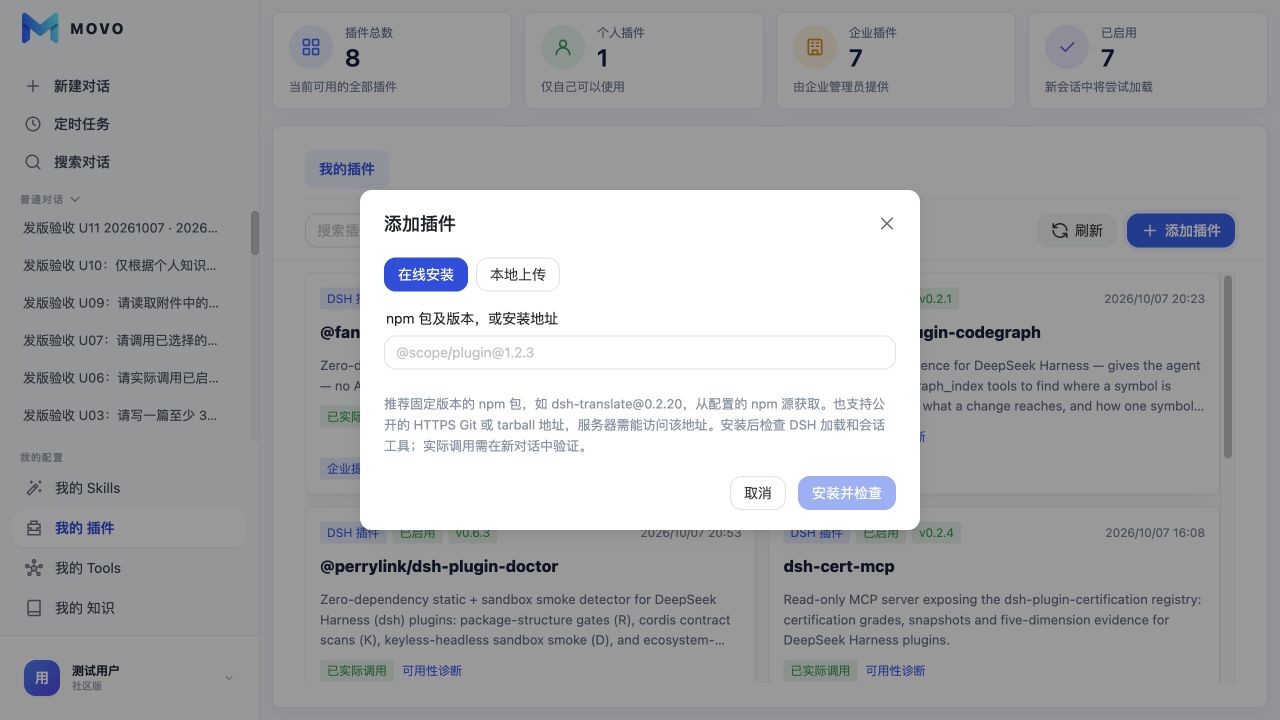Click the 用 user avatar
This screenshot has width=1280, height=720.
tap(42, 678)
